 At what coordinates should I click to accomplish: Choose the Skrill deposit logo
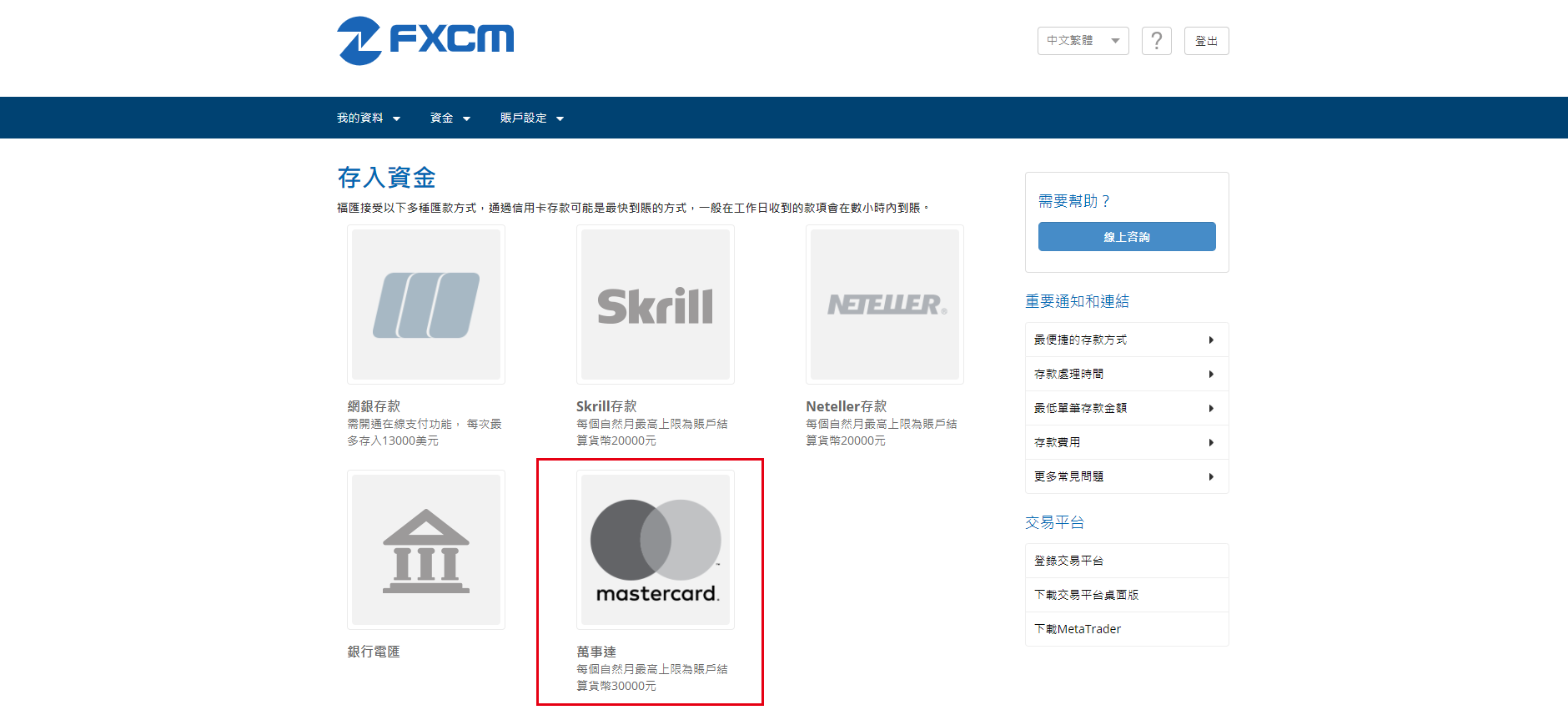(x=656, y=305)
